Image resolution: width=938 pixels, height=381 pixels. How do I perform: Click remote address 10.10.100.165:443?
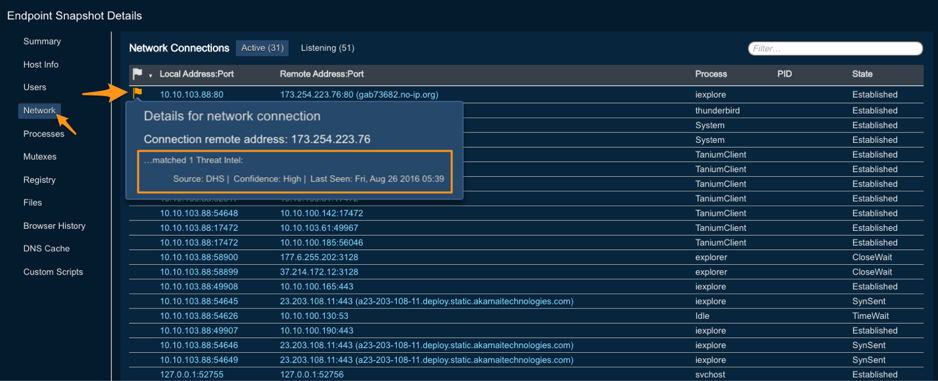[316, 286]
